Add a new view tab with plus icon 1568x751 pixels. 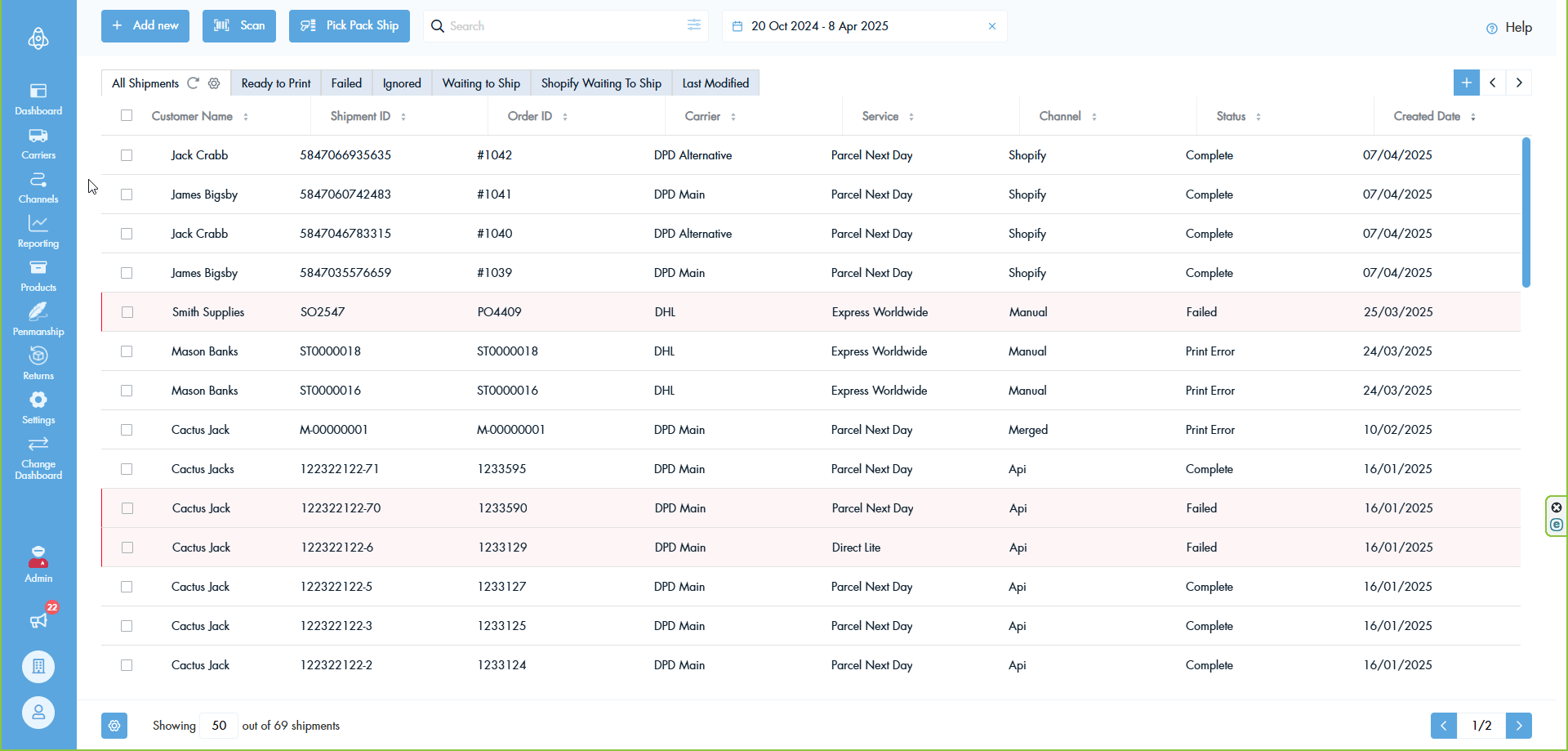(x=1467, y=83)
